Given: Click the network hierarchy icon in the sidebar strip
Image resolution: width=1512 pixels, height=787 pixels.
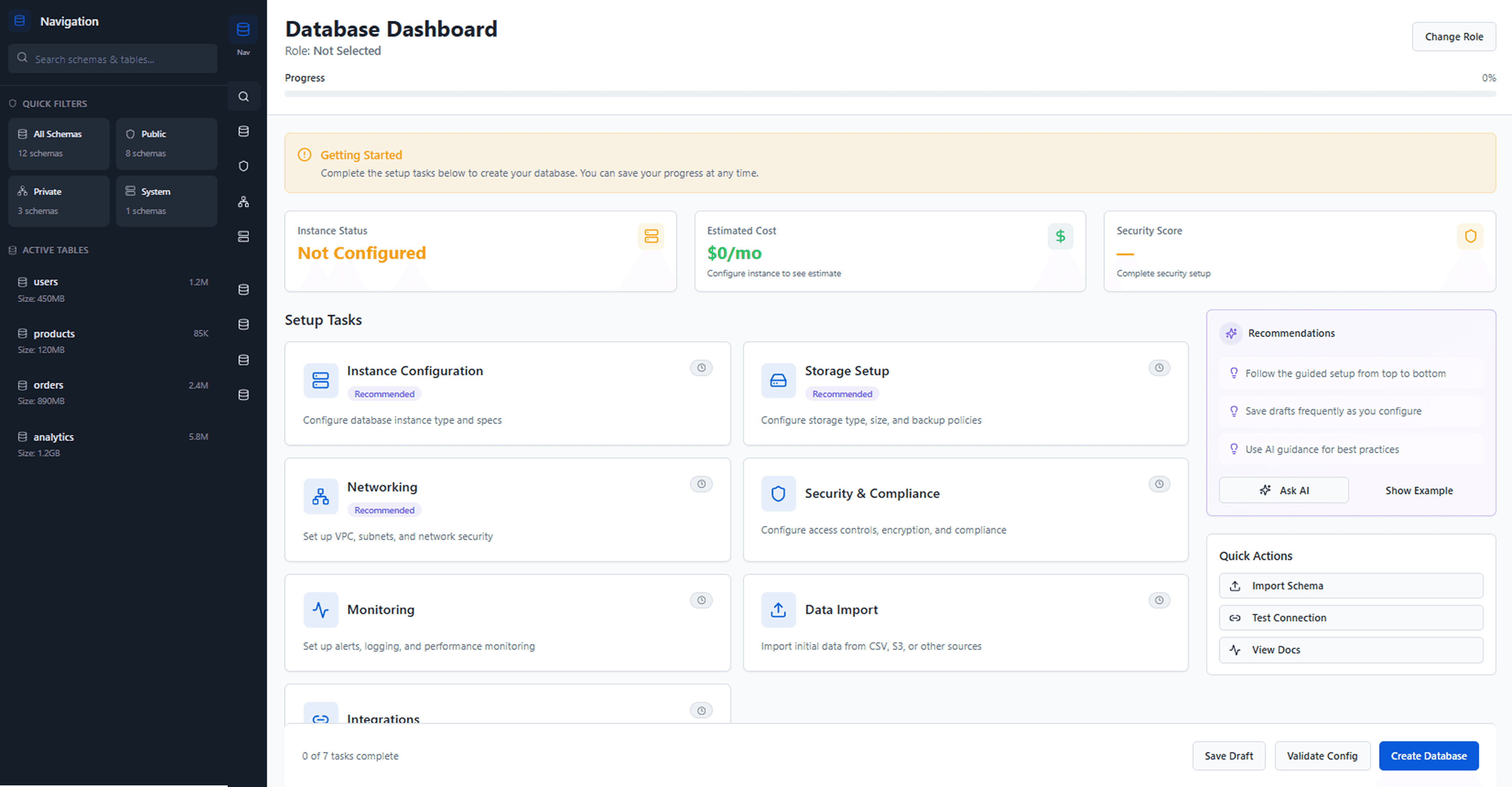Looking at the screenshot, I should pos(243,202).
